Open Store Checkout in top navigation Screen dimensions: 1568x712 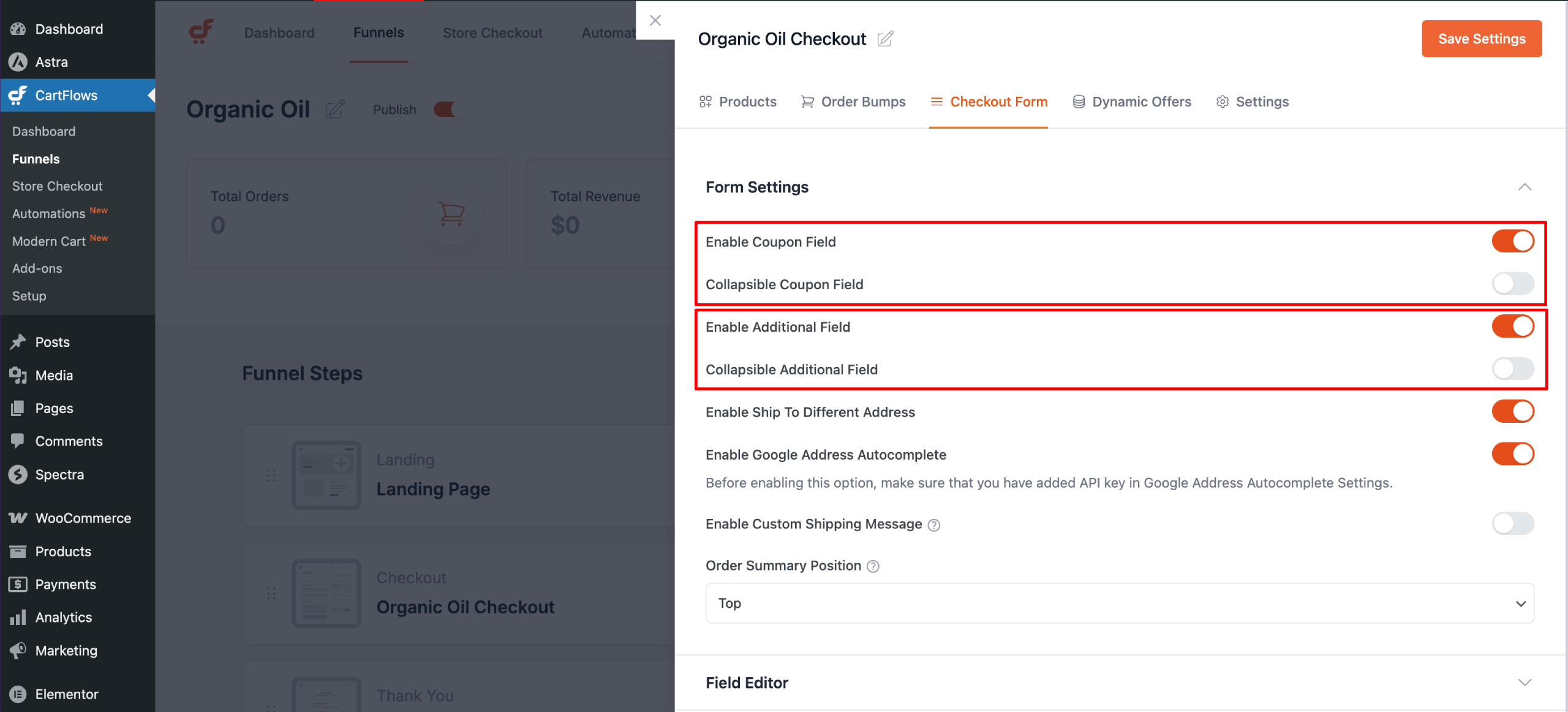click(492, 32)
